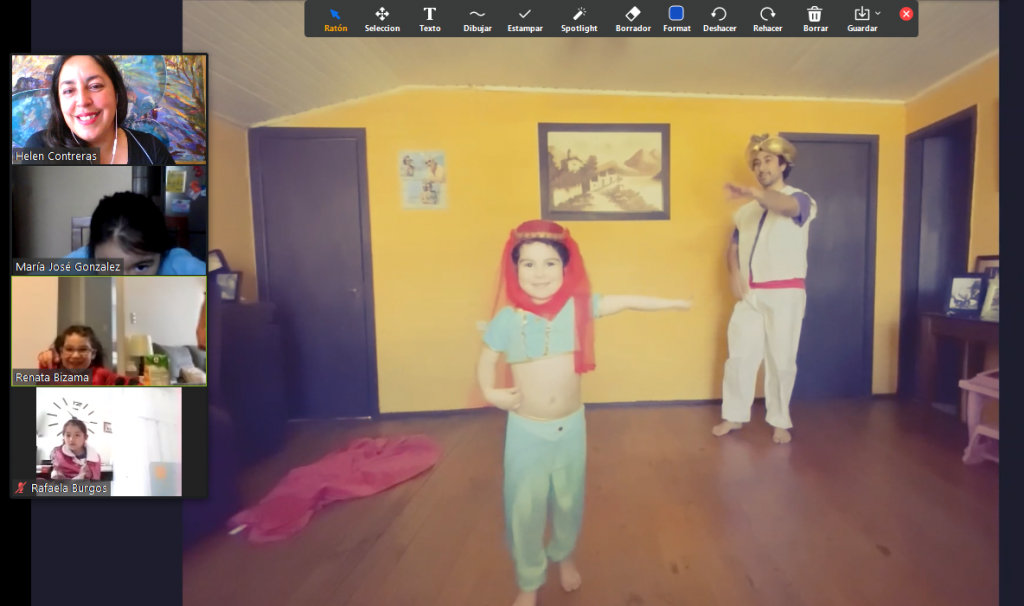Image resolution: width=1024 pixels, height=606 pixels.
Task: Switch to the Borrador eraser tool
Action: tap(632, 18)
